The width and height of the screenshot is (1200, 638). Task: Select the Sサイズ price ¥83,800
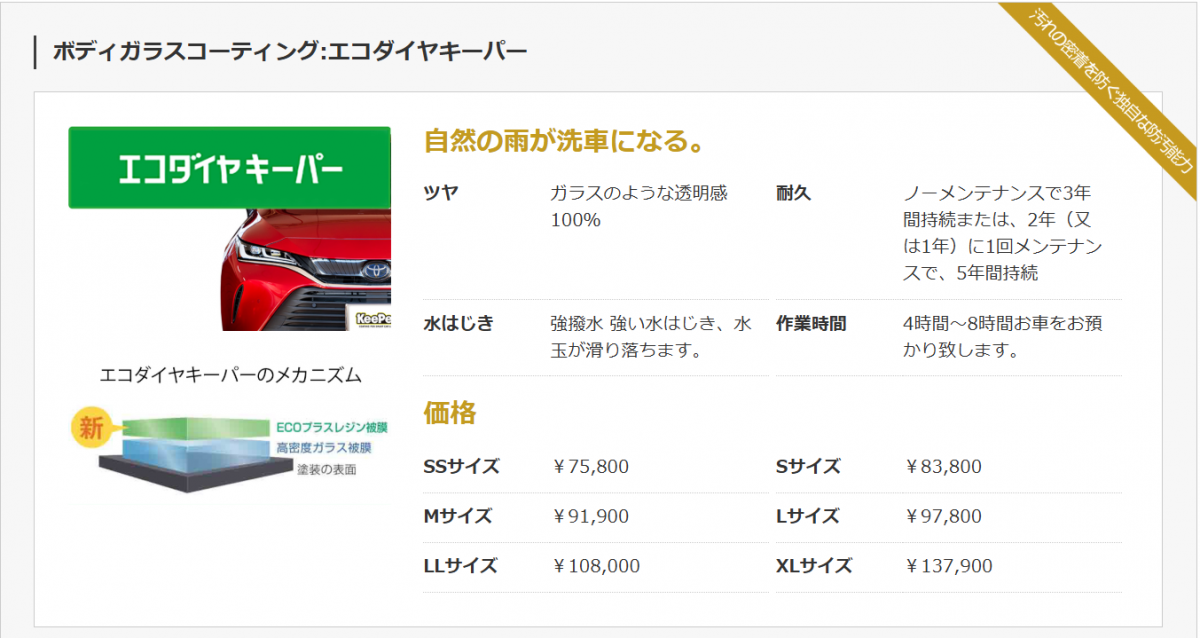coord(943,467)
